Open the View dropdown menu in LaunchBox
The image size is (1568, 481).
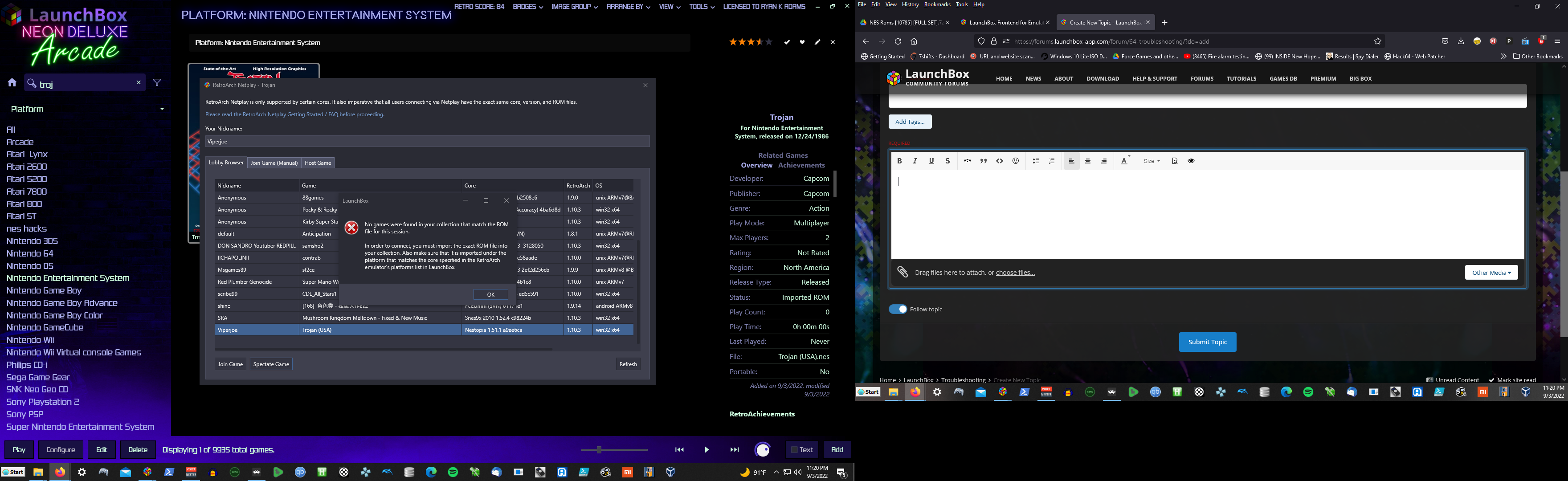pos(670,7)
